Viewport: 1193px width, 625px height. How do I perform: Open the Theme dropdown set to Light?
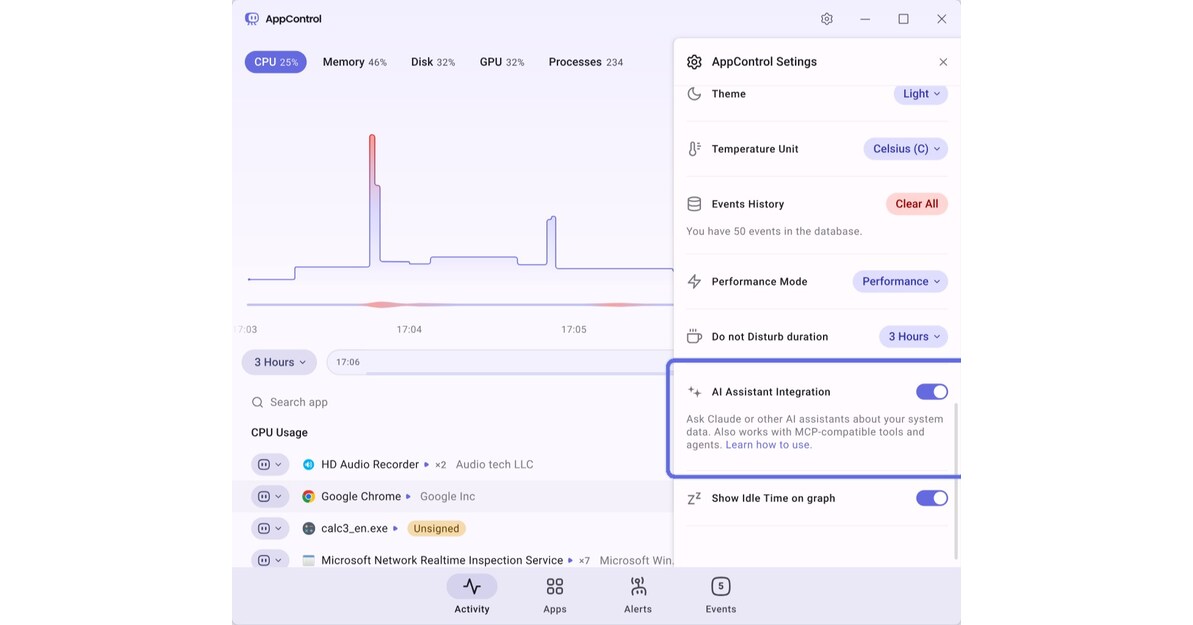[919, 93]
